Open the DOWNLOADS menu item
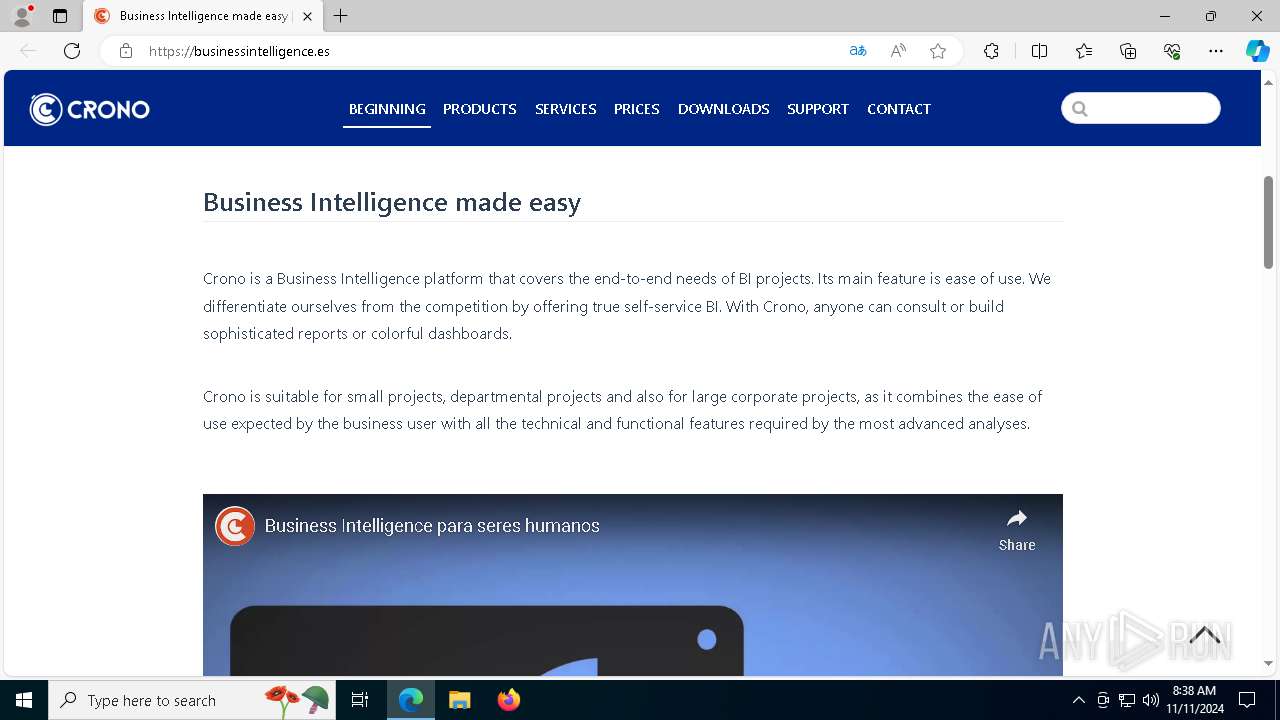The image size is (1280, 720). click(x=724, y=109)
